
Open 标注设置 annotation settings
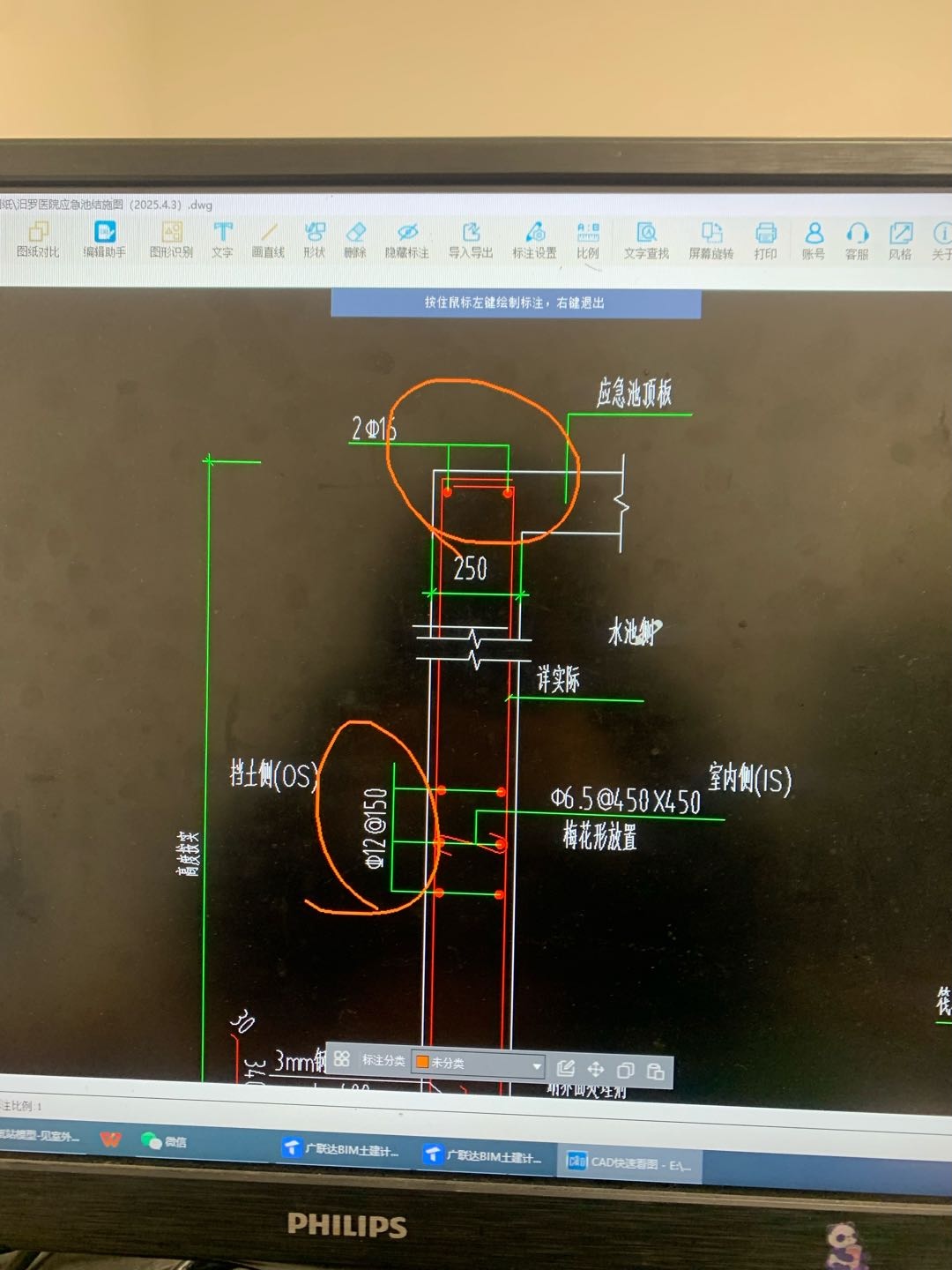point(534,241)
